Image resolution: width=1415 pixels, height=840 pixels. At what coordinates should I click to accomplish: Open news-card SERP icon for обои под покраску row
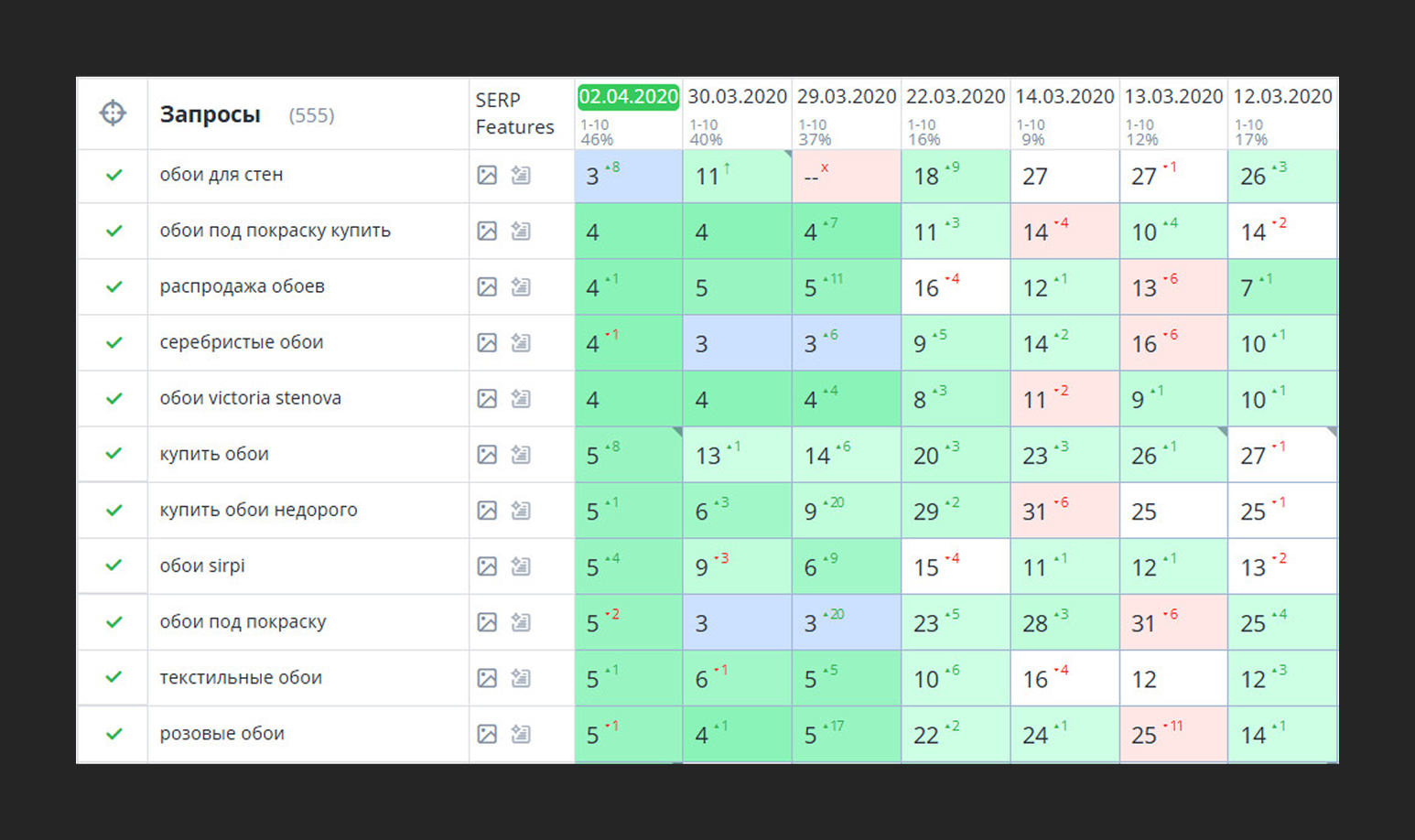tap(521, 621)
